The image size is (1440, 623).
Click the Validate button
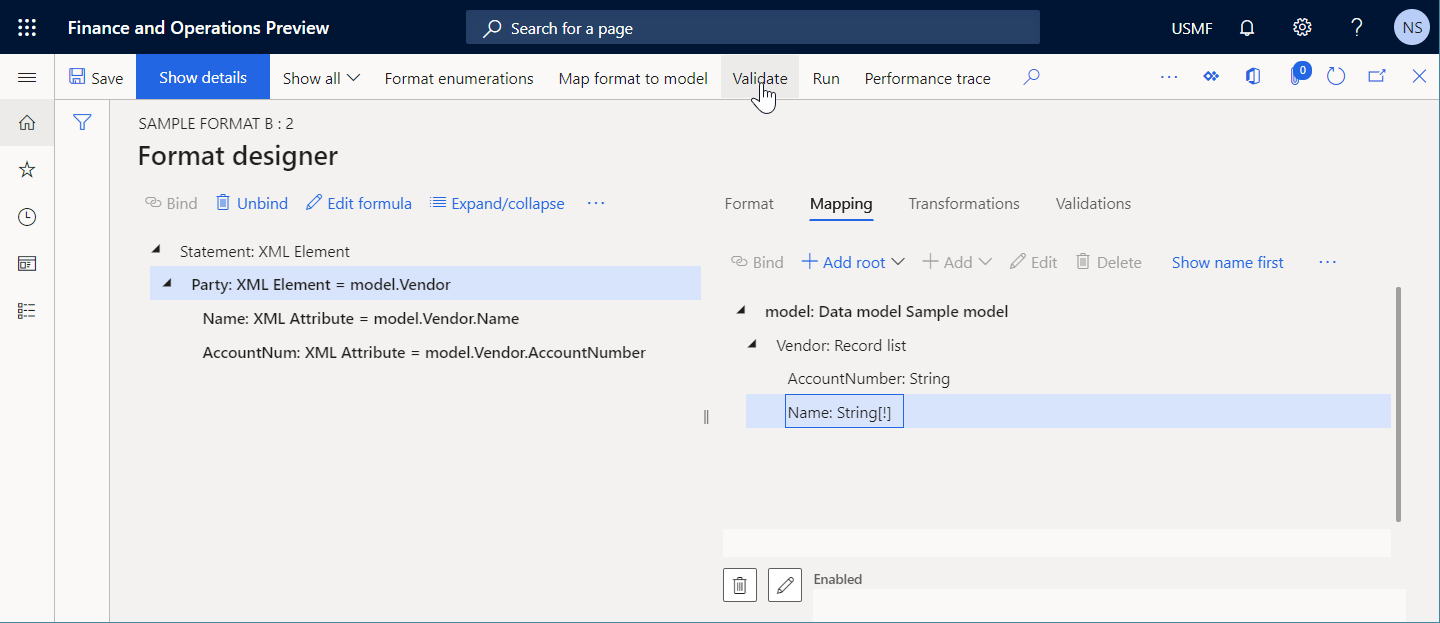click(759, 77)
